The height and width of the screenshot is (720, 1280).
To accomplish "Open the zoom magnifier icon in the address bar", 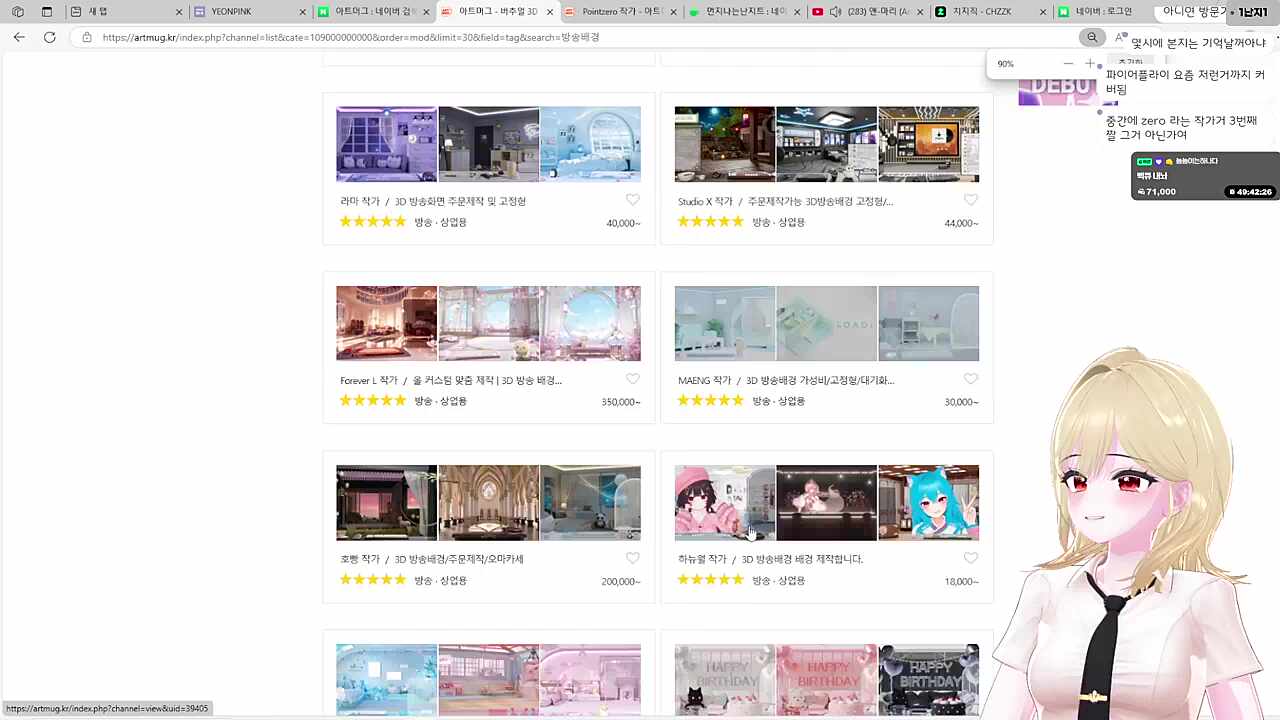I will pos(1092,37).
